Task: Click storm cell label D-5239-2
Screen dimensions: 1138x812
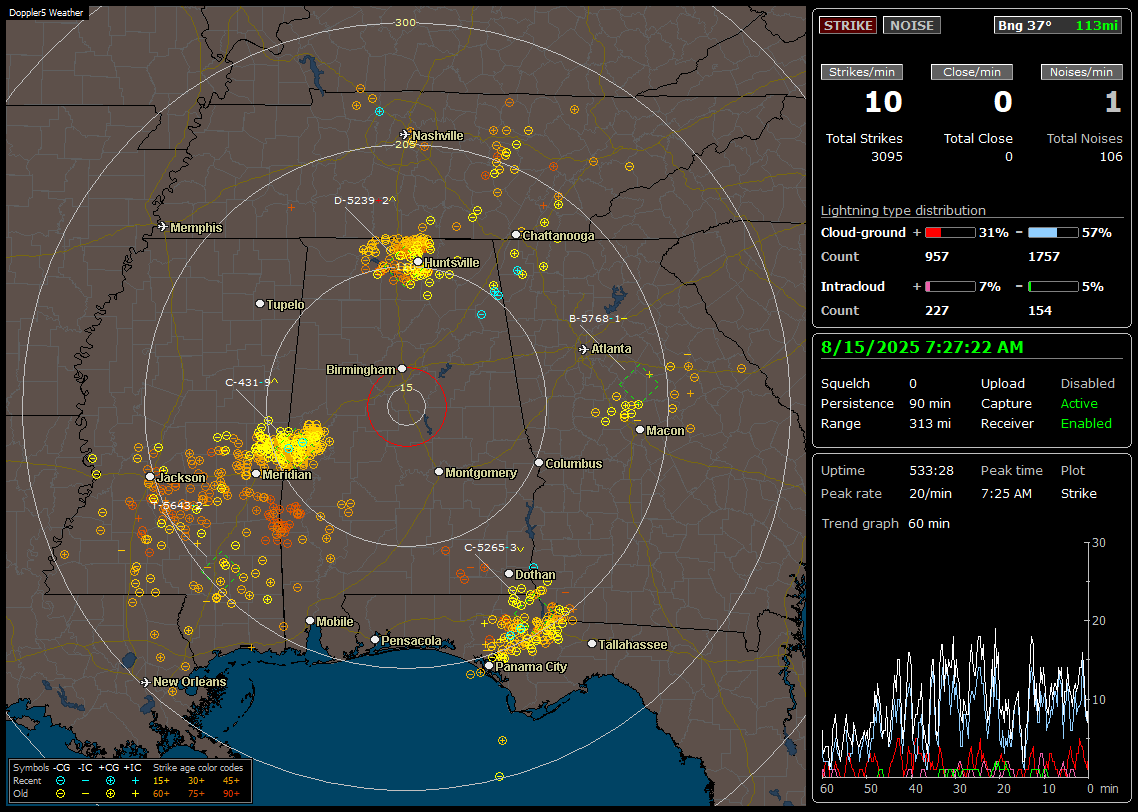Action: pyautogui.click(x=364, y=200)
